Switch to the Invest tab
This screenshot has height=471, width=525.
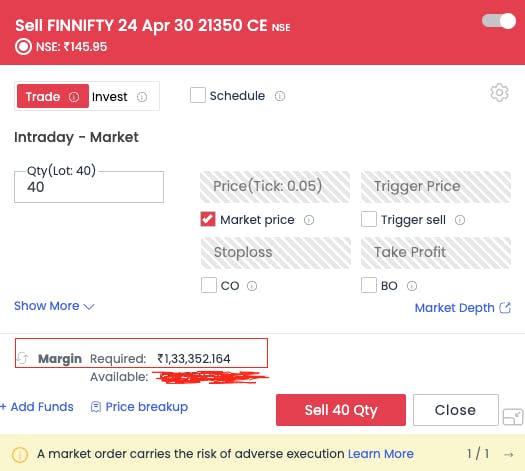(x=120, y=97)
